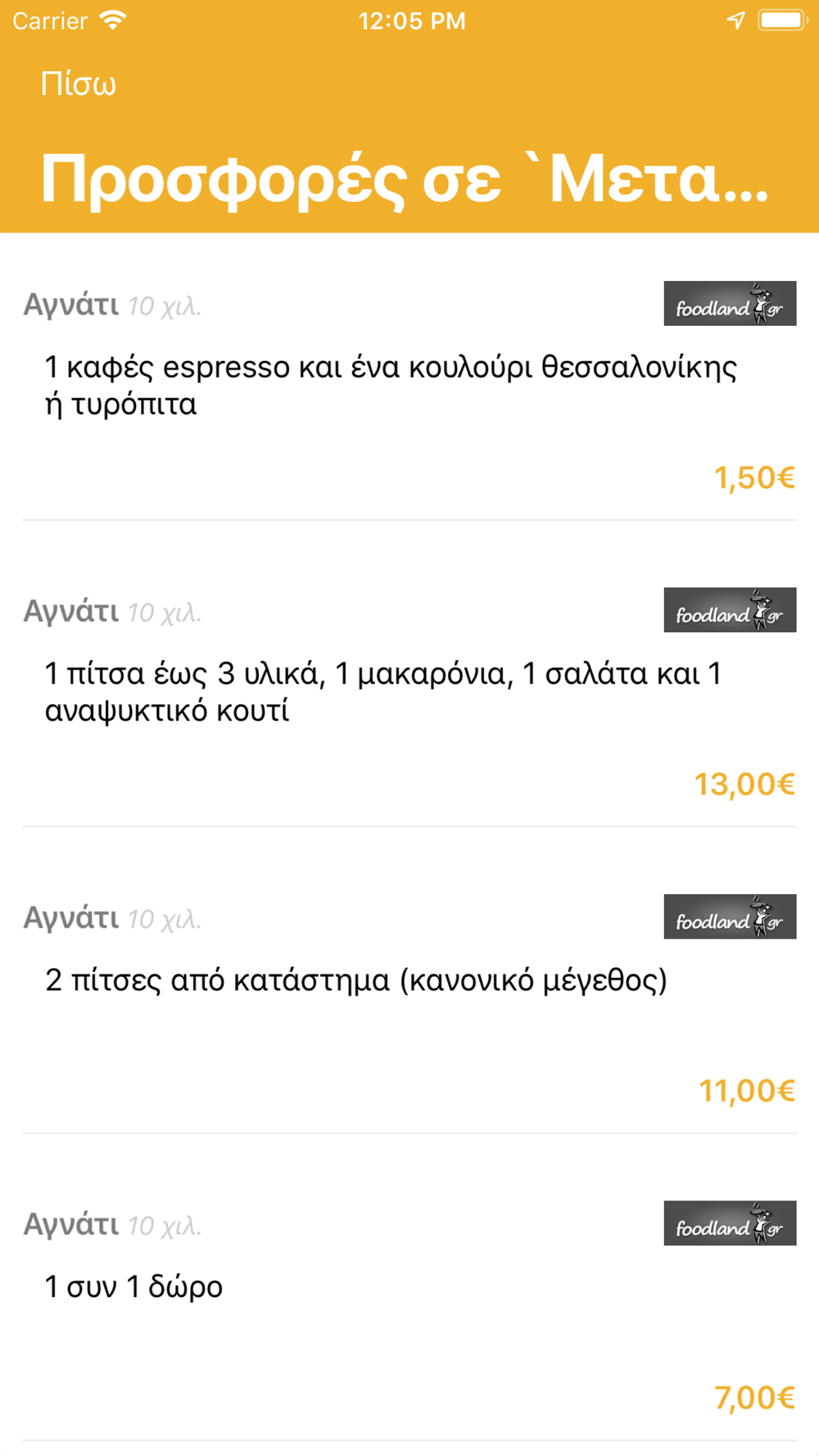The image size is (819, 1456).
Task: Tap the 1,50€ price
Action: tap(754, 477)
